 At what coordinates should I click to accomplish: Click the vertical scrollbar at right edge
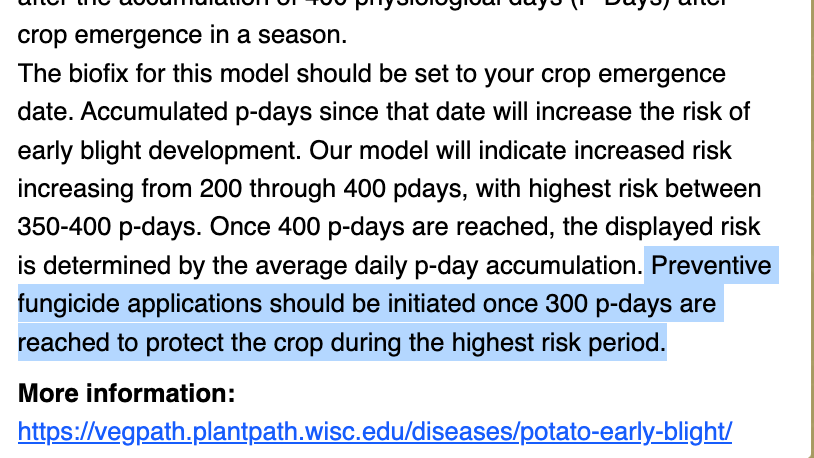click(x=812, y=229)
